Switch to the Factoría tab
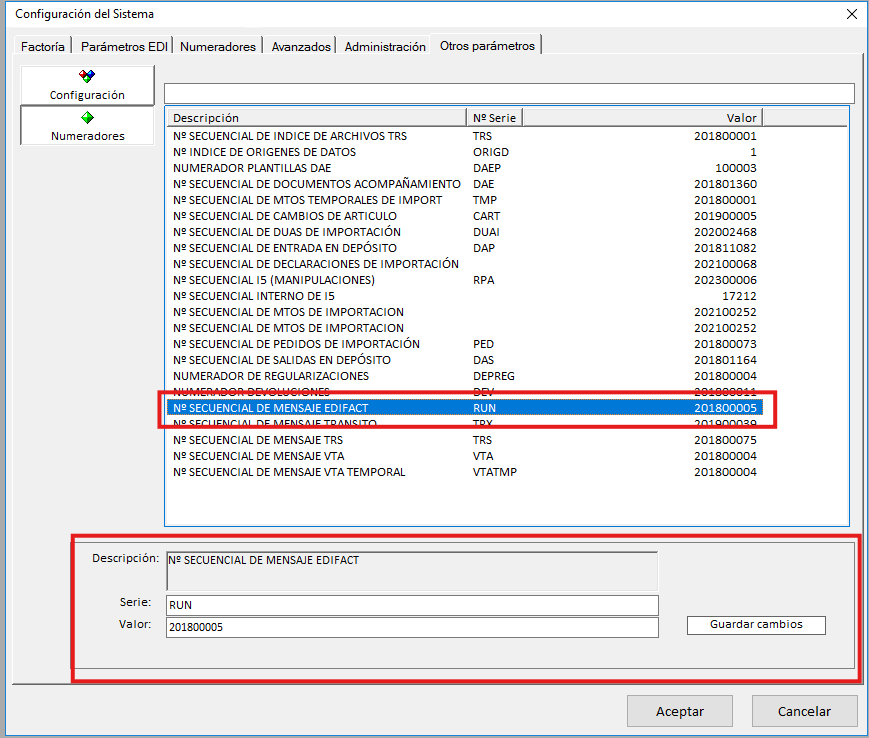Image resolution: width=869 pixels, height=738 pixels. click(x=43, y=46)
